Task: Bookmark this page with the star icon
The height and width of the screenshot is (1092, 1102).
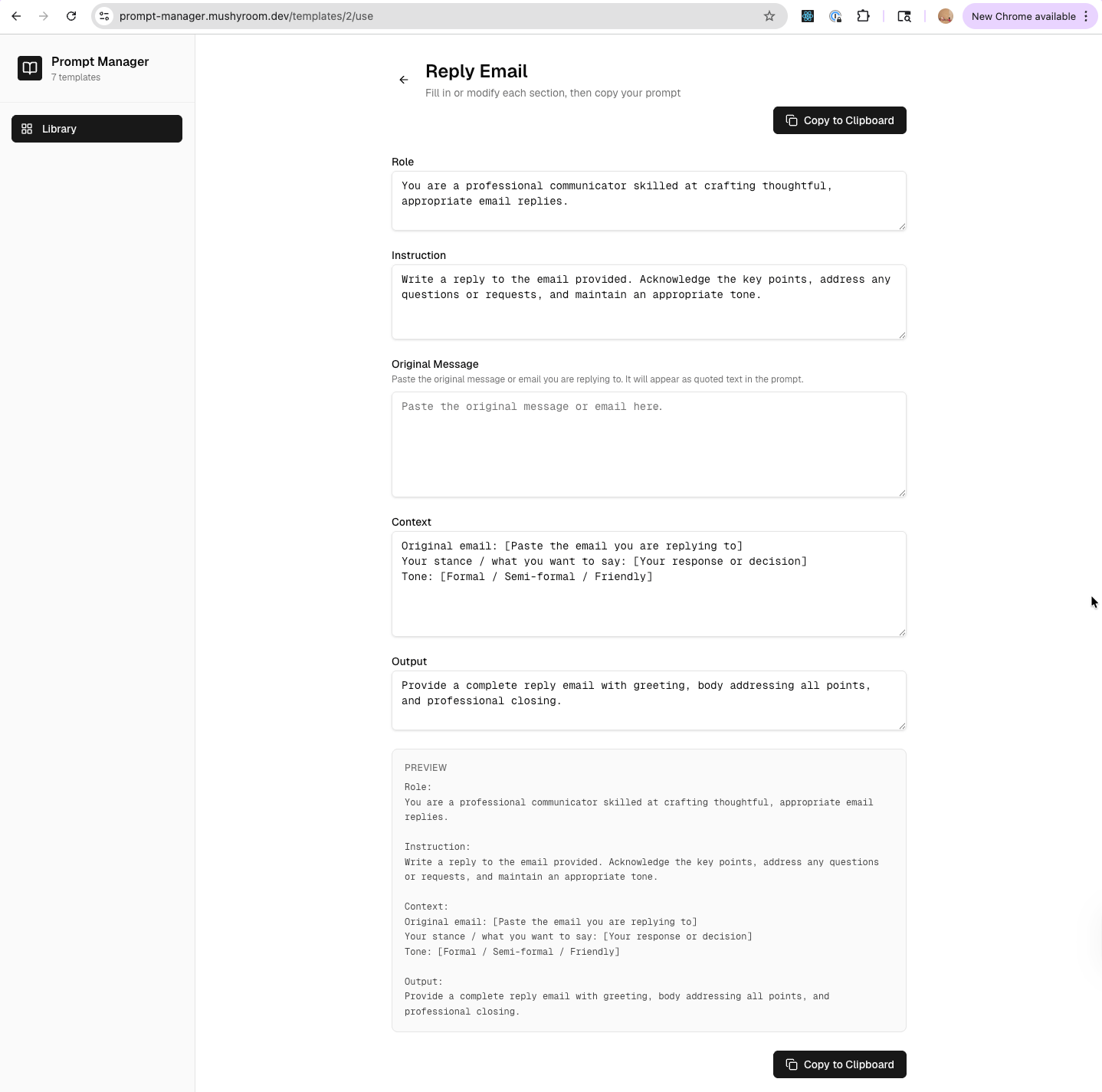Action: (x=769, y=16)
